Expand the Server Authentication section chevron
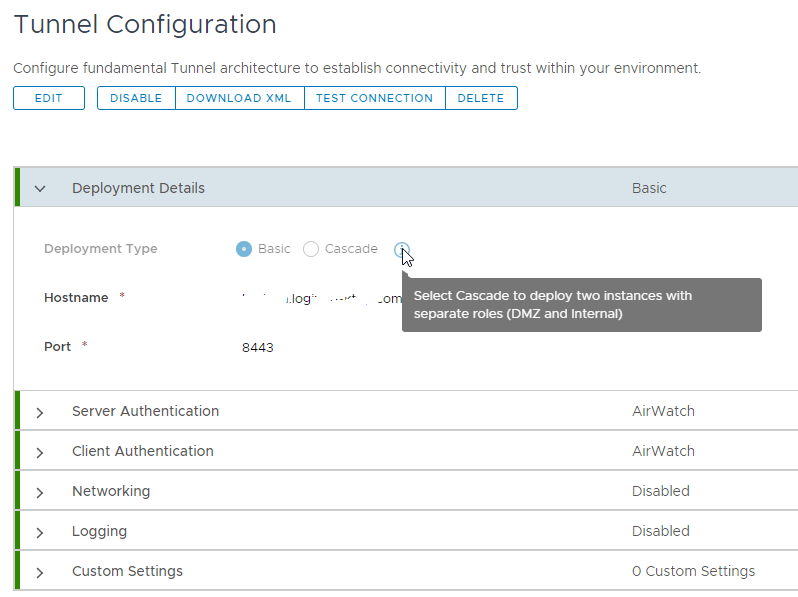 click(40, 412)
